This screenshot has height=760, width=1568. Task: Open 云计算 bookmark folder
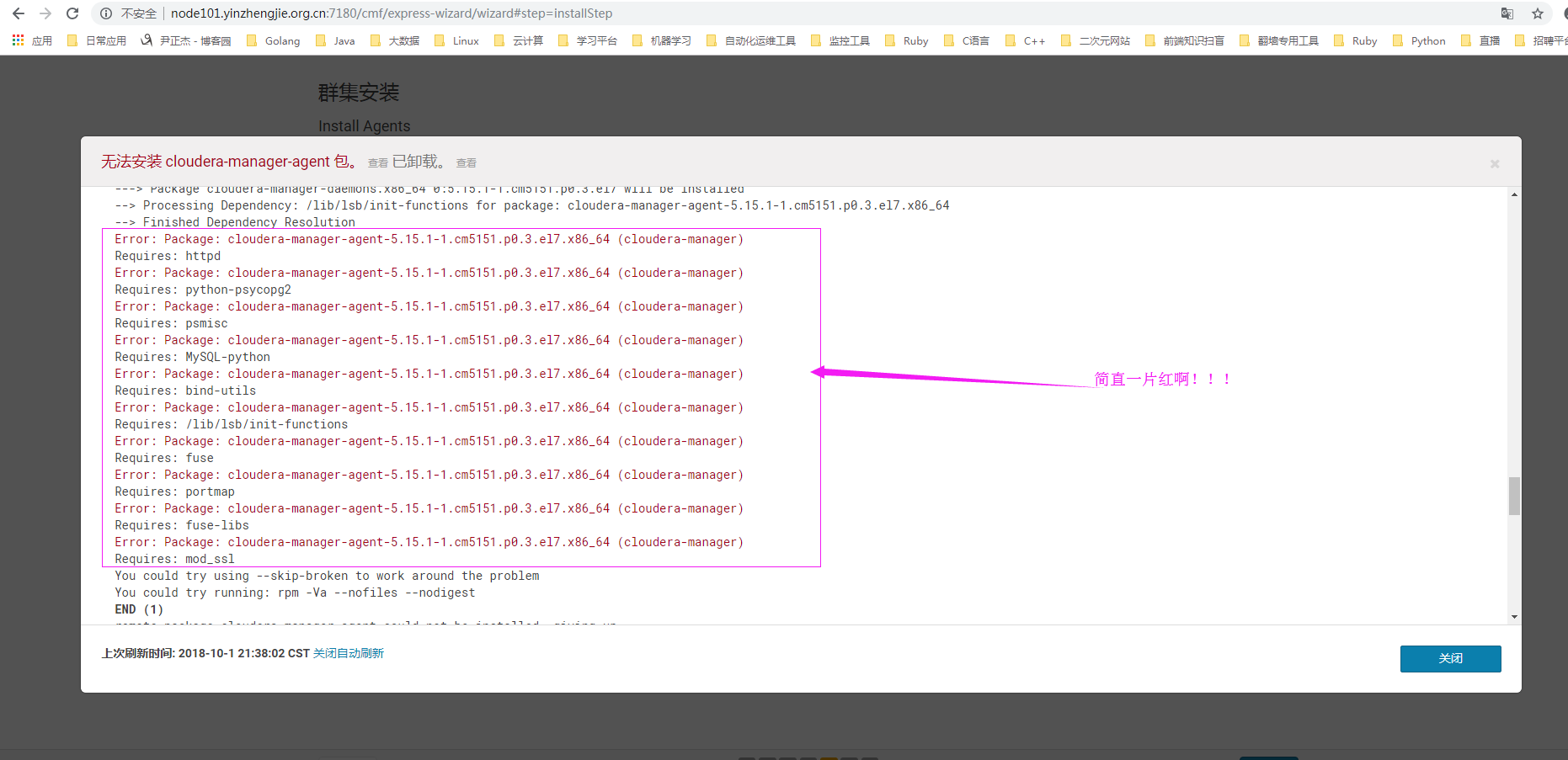tap(519, 40)
